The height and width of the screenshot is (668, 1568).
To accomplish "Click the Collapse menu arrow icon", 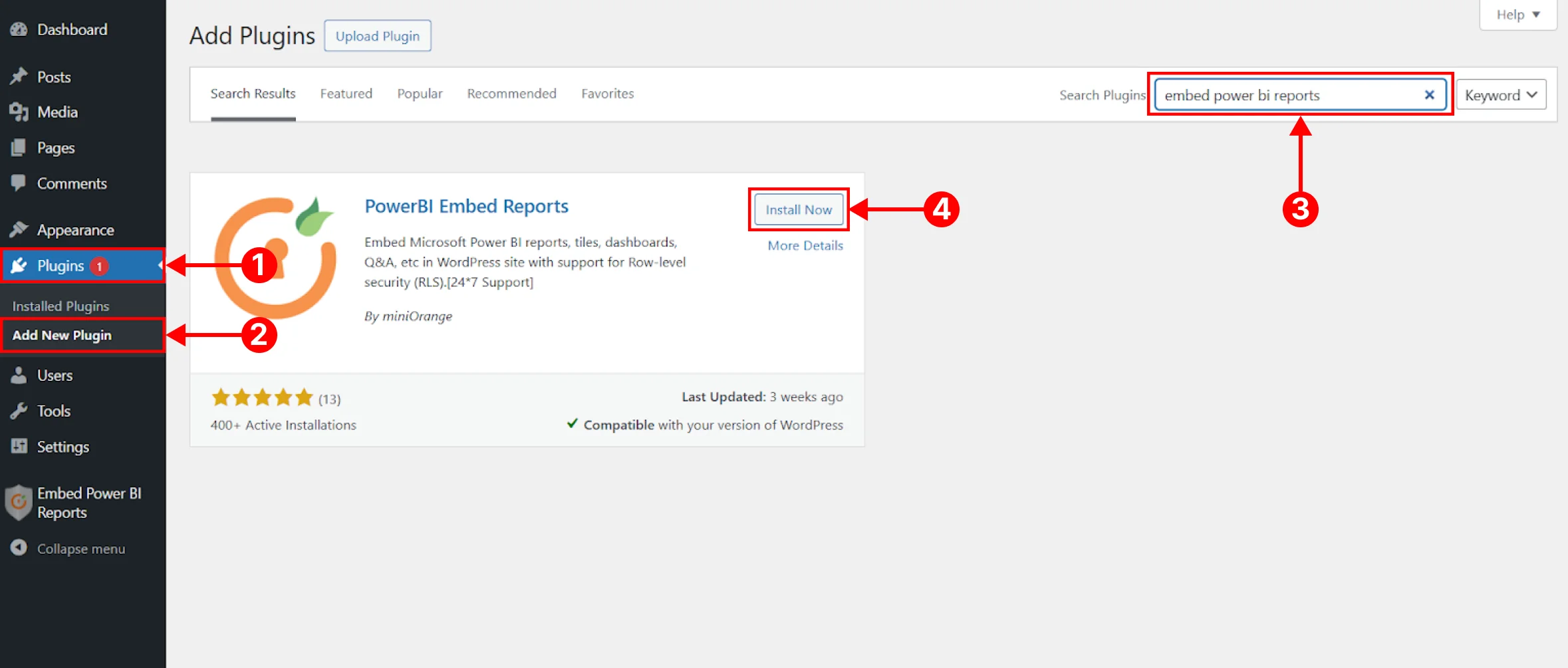I will click(x=19, y=548).
